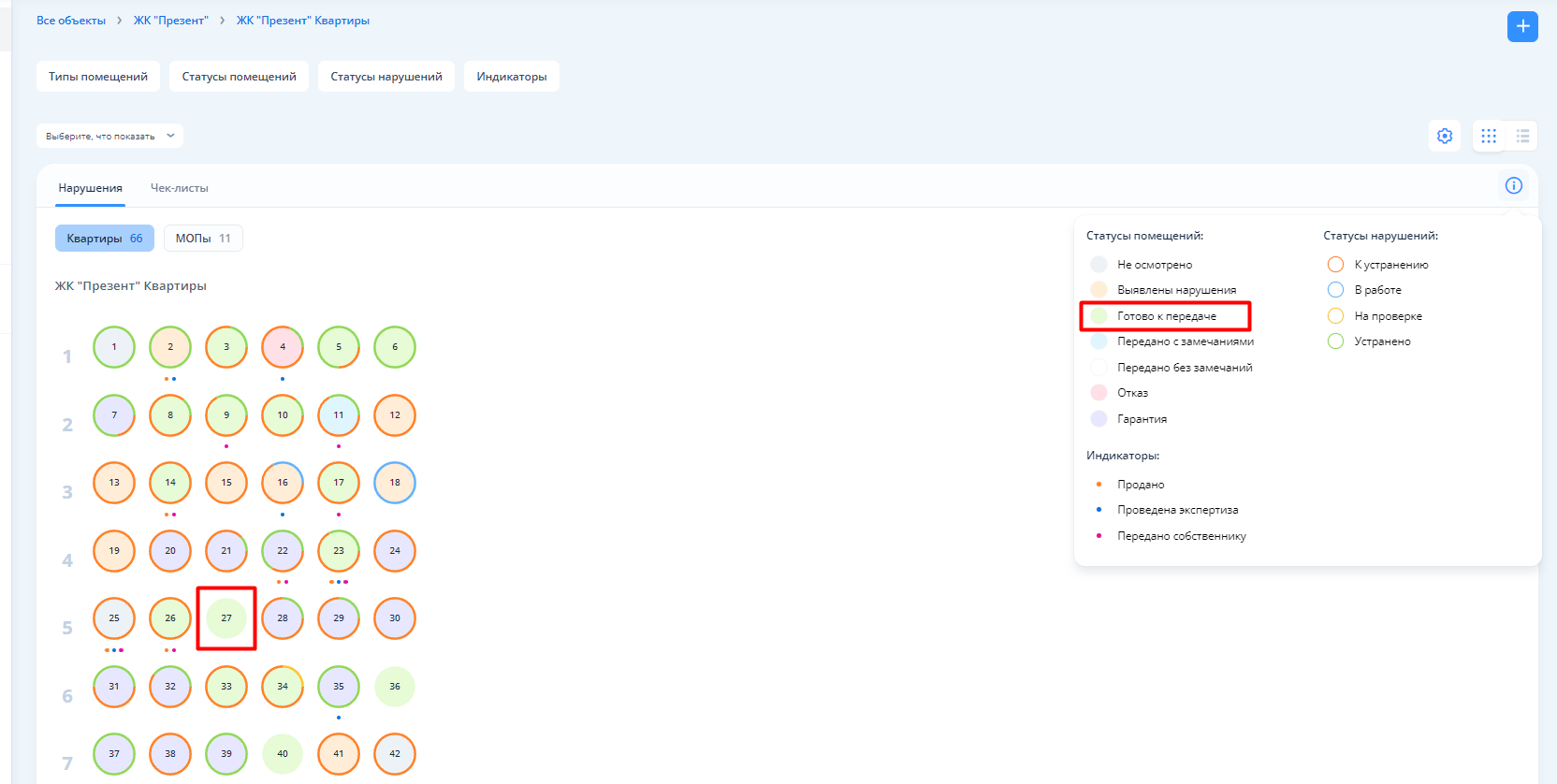1557x784 pixels.
Task: Navigate to ЖК "Презент" breadcrumb
Action: 170,21
